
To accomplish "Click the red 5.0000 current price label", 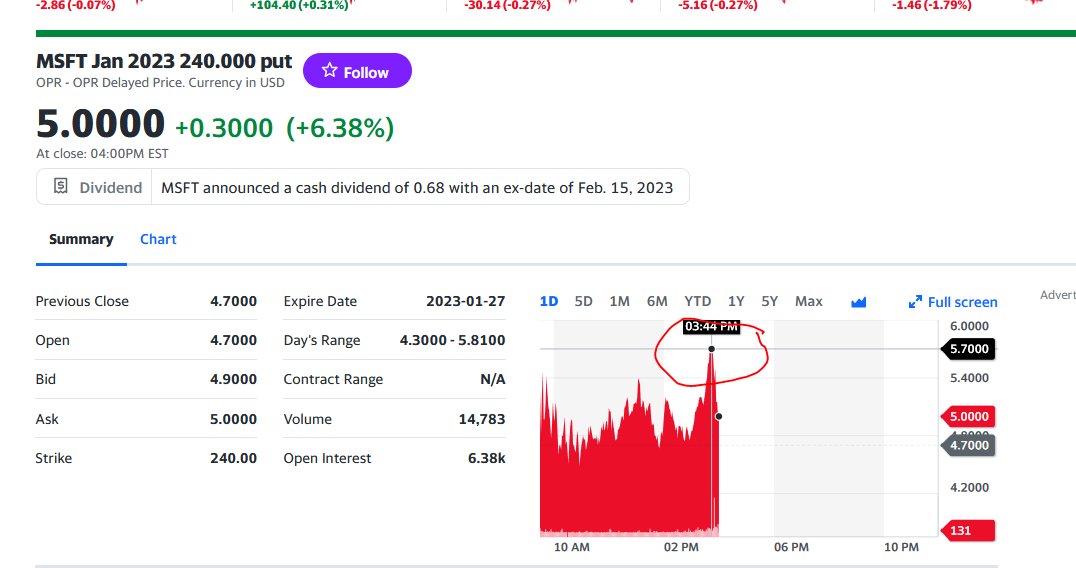I will [968, 416].
